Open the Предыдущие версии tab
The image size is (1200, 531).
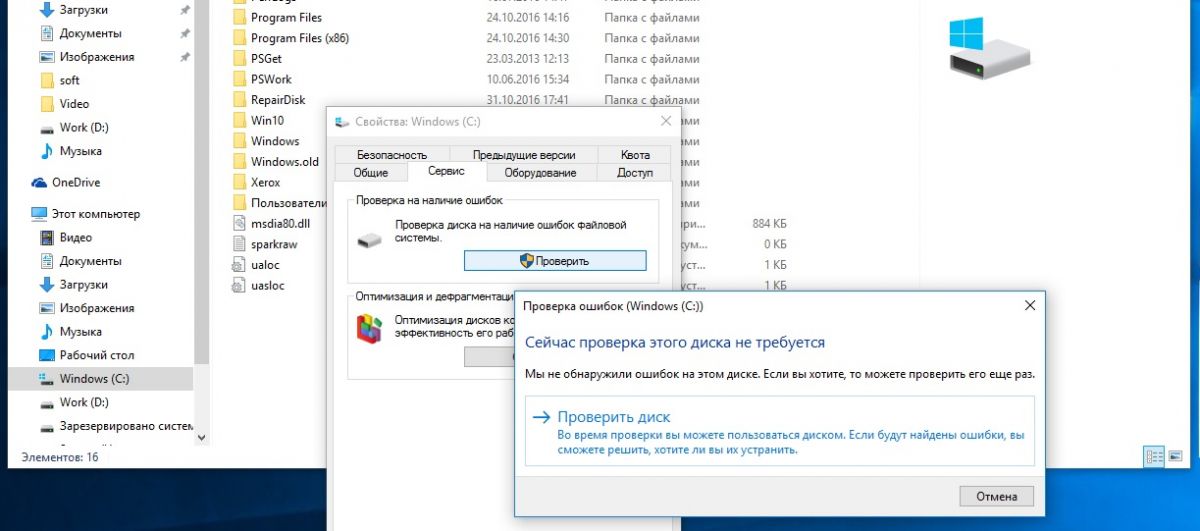[524, 155]
